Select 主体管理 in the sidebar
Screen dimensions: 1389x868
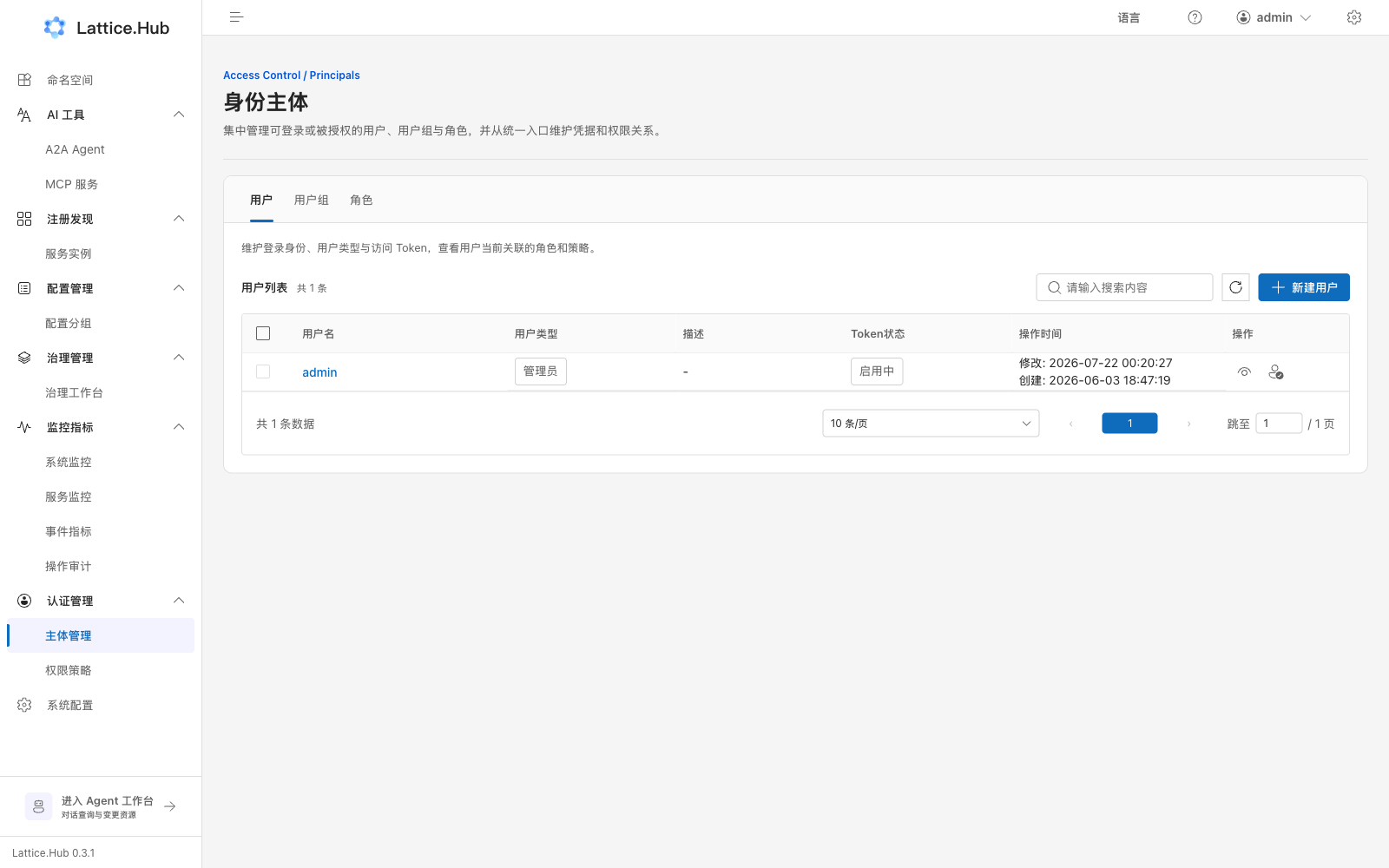click(x=101, y=635)
